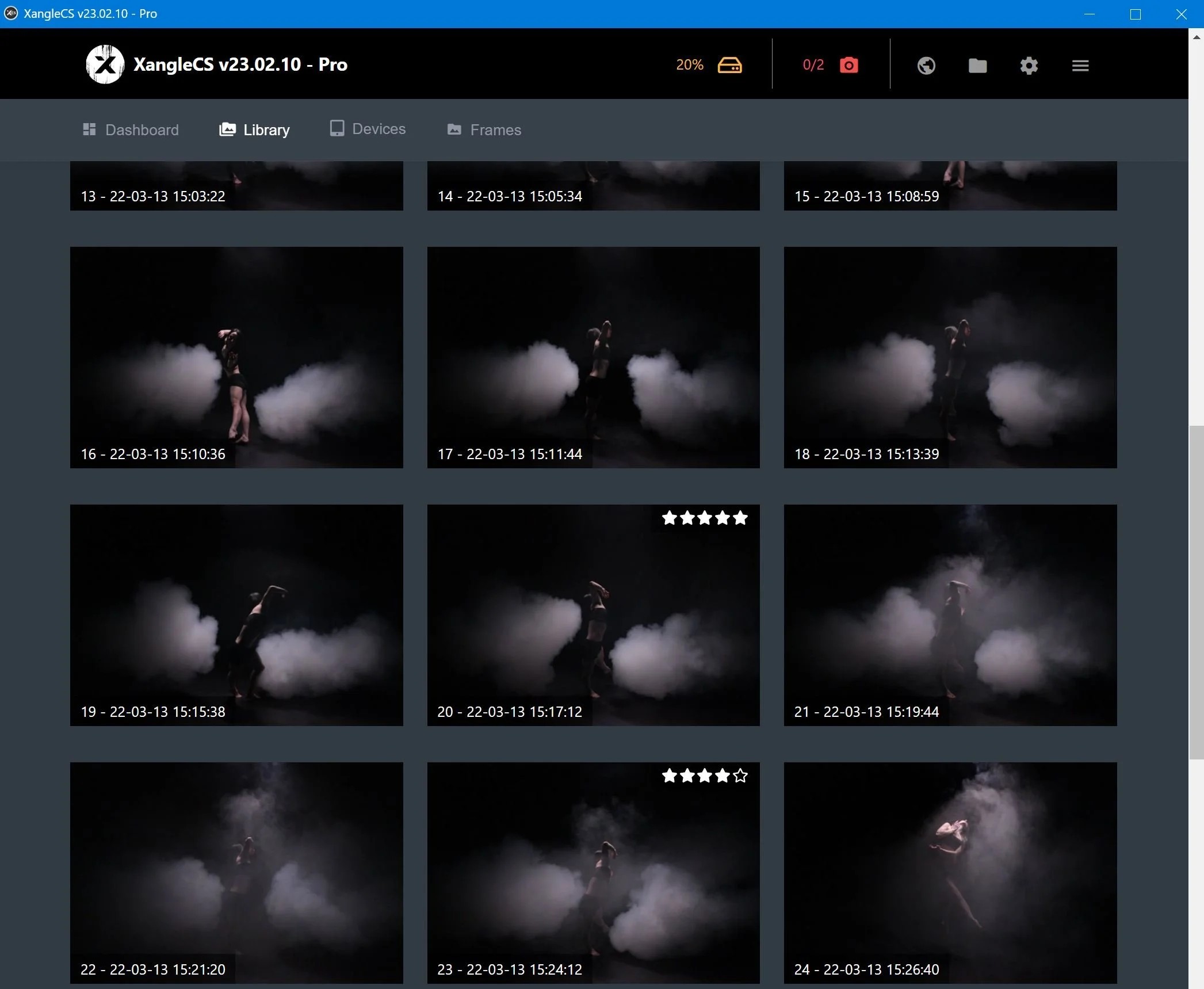The width and height of the screenshot is (1204, 989).
Task: Open capture 17 thumbnail
Action: click(593, 357)
